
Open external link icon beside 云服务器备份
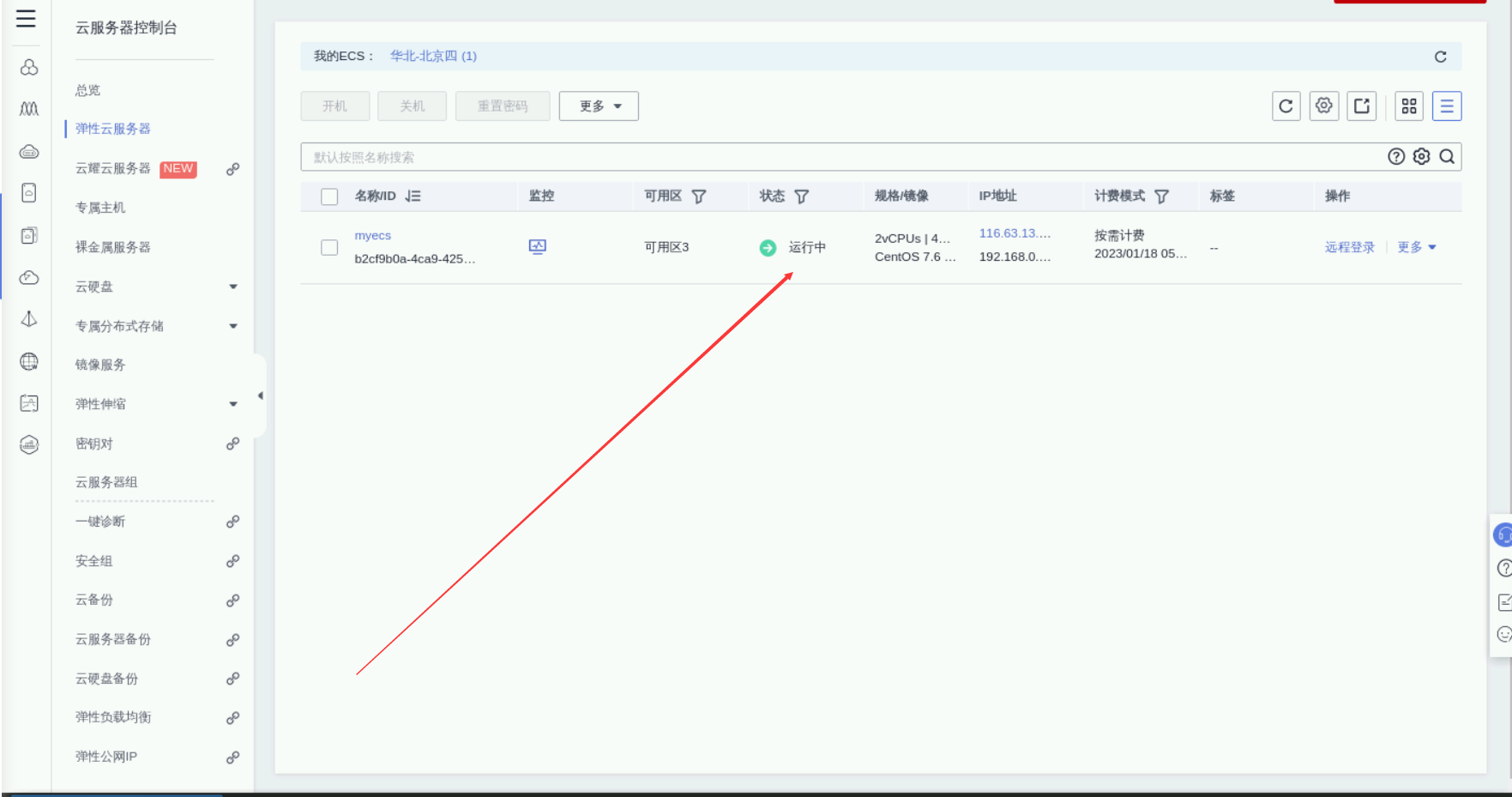click(x=232, y=640)
